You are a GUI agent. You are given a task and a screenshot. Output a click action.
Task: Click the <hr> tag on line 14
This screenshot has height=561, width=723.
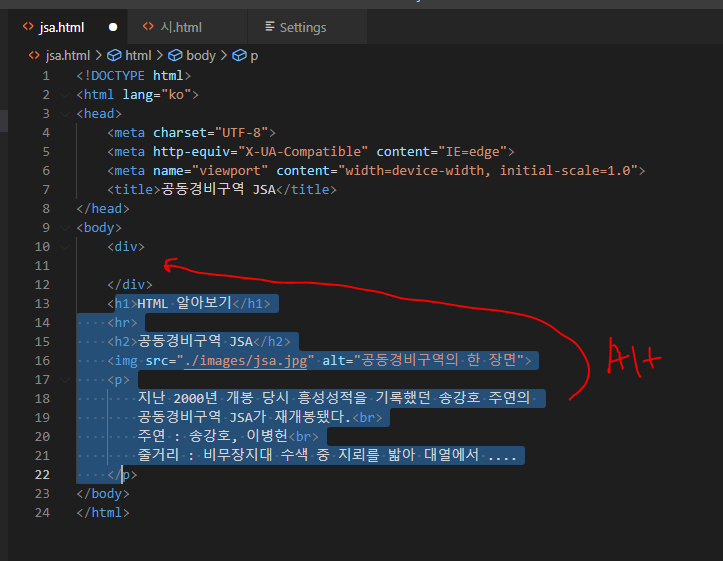pos(122,323)
